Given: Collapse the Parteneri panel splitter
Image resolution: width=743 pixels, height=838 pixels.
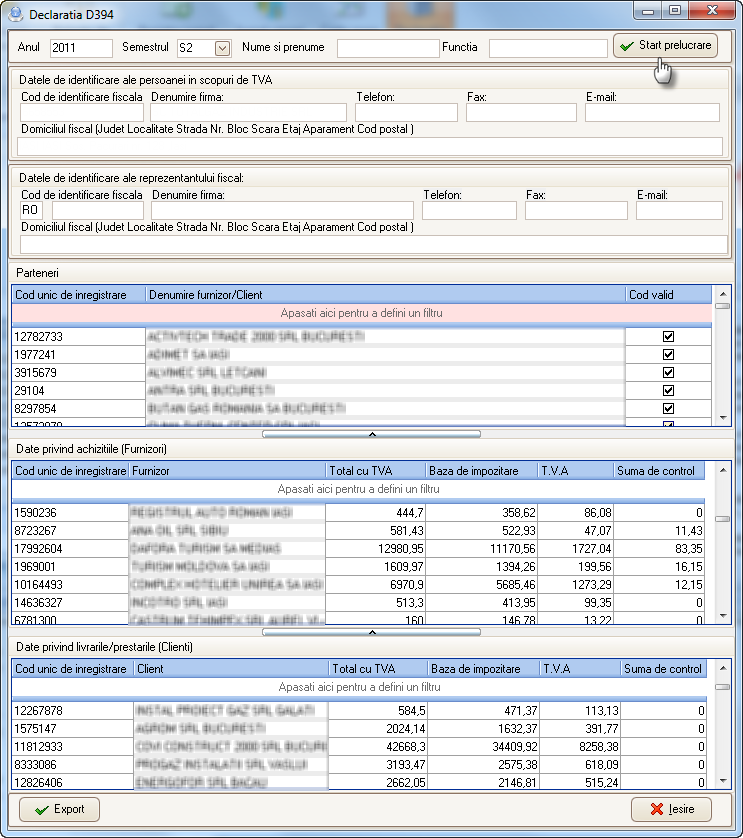Looking at the screenshot, I should (x=371, y=434).
